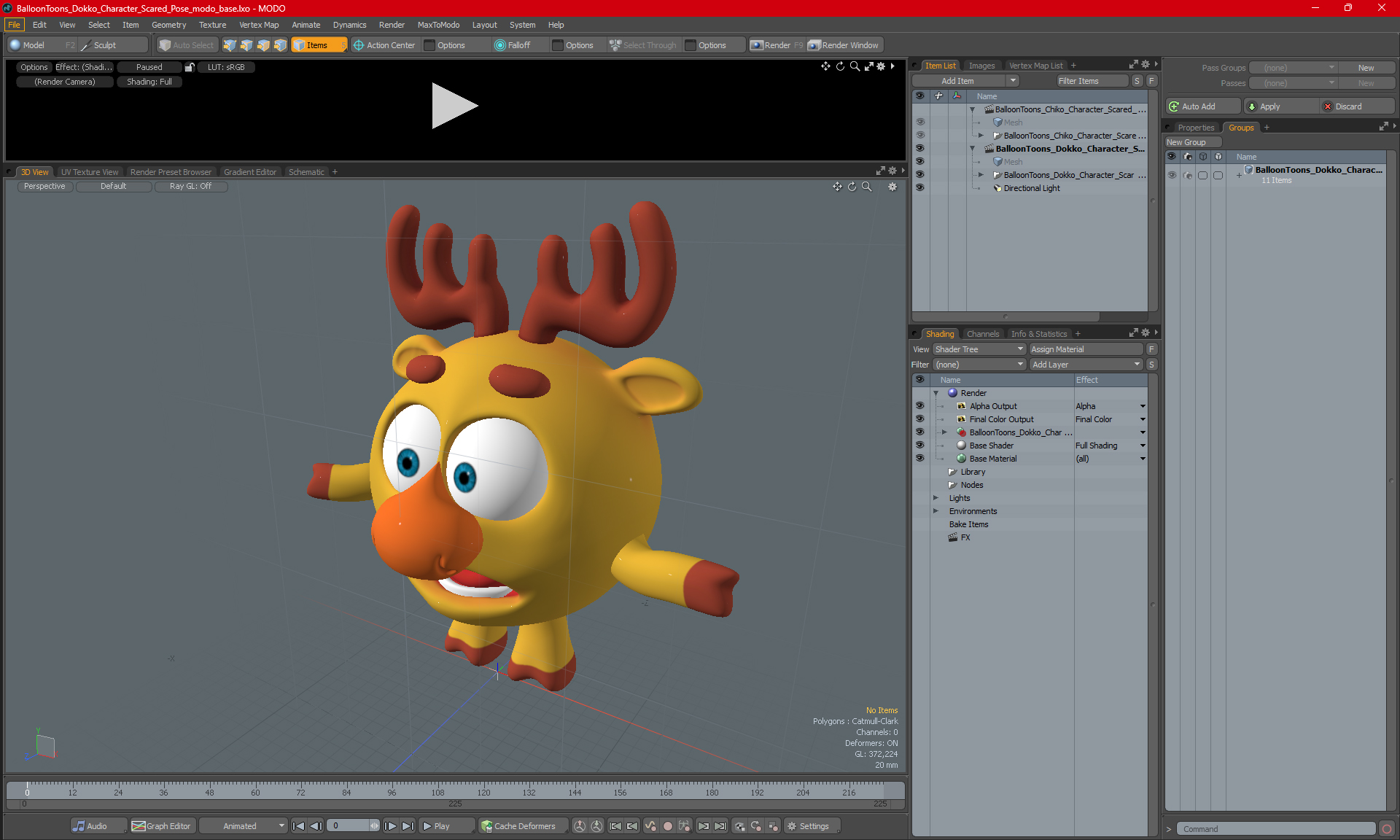Image resolution: width=1400 pixels, height=840 pixels.
Task: Click zoom magnifier in 3D viewport
Action: [x=867, y=187]
